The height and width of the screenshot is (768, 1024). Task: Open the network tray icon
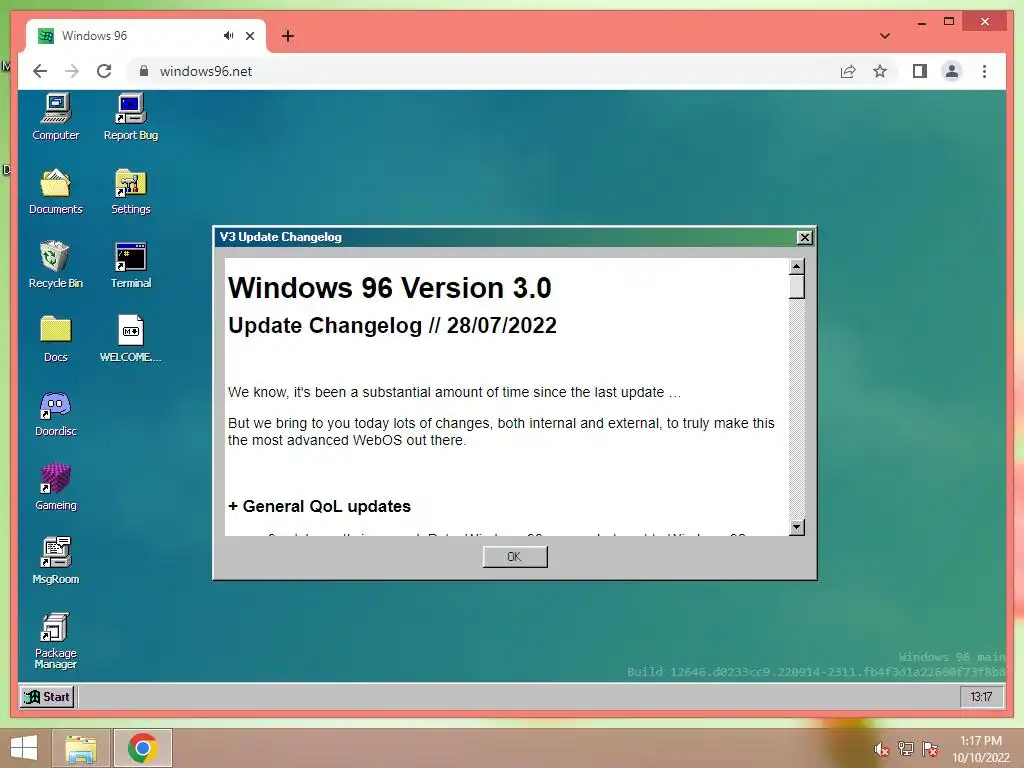pyautogui.click(x=905, y=748)
